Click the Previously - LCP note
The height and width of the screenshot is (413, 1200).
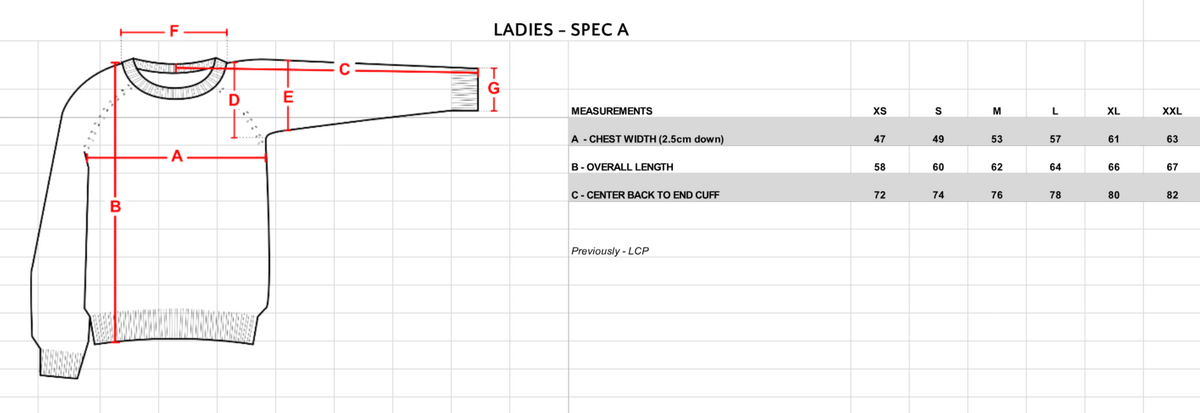tap(610, 251)
